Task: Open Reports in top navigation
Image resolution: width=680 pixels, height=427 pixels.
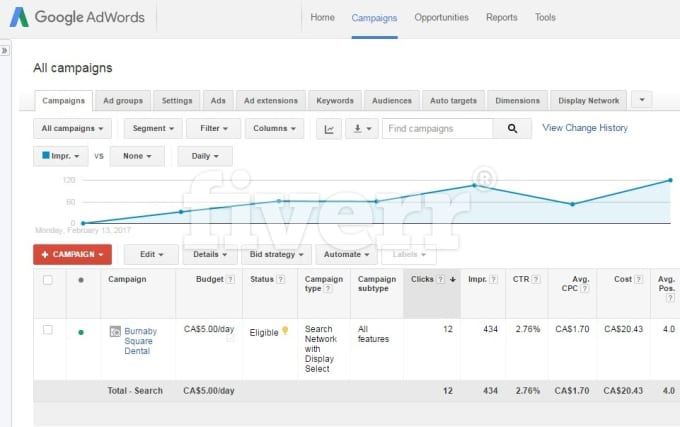Action: pos(502,18)
